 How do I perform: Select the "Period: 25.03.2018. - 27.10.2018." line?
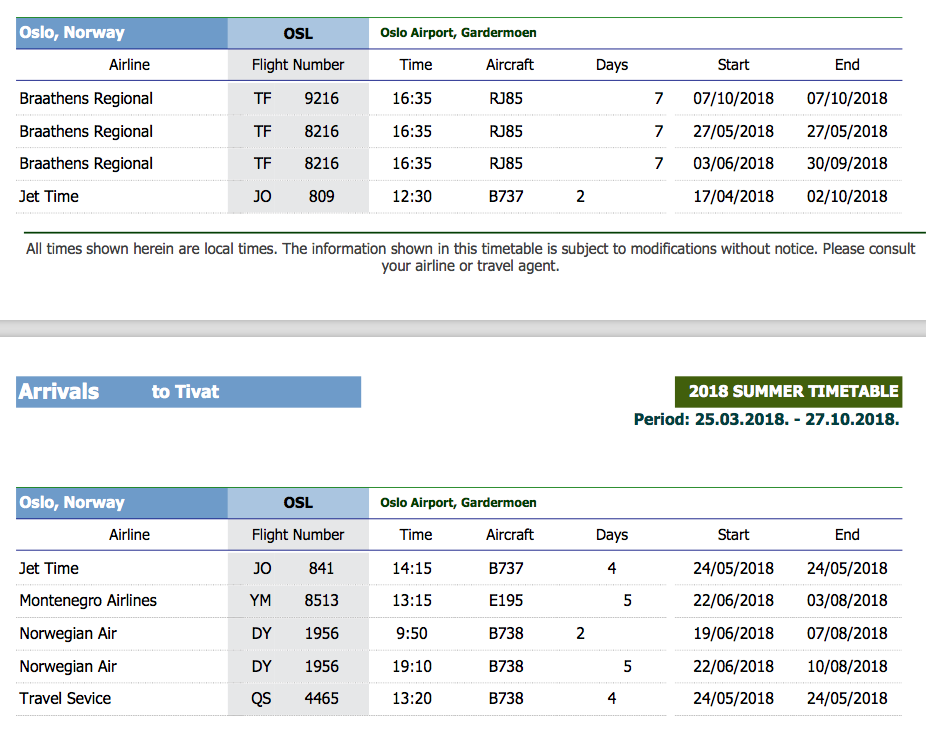767,419
